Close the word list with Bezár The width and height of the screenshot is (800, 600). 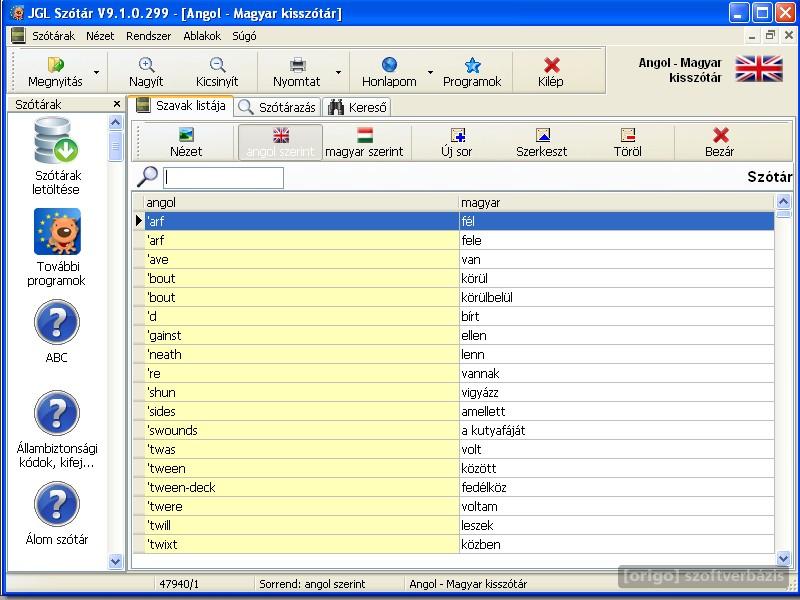click(720, 142)
